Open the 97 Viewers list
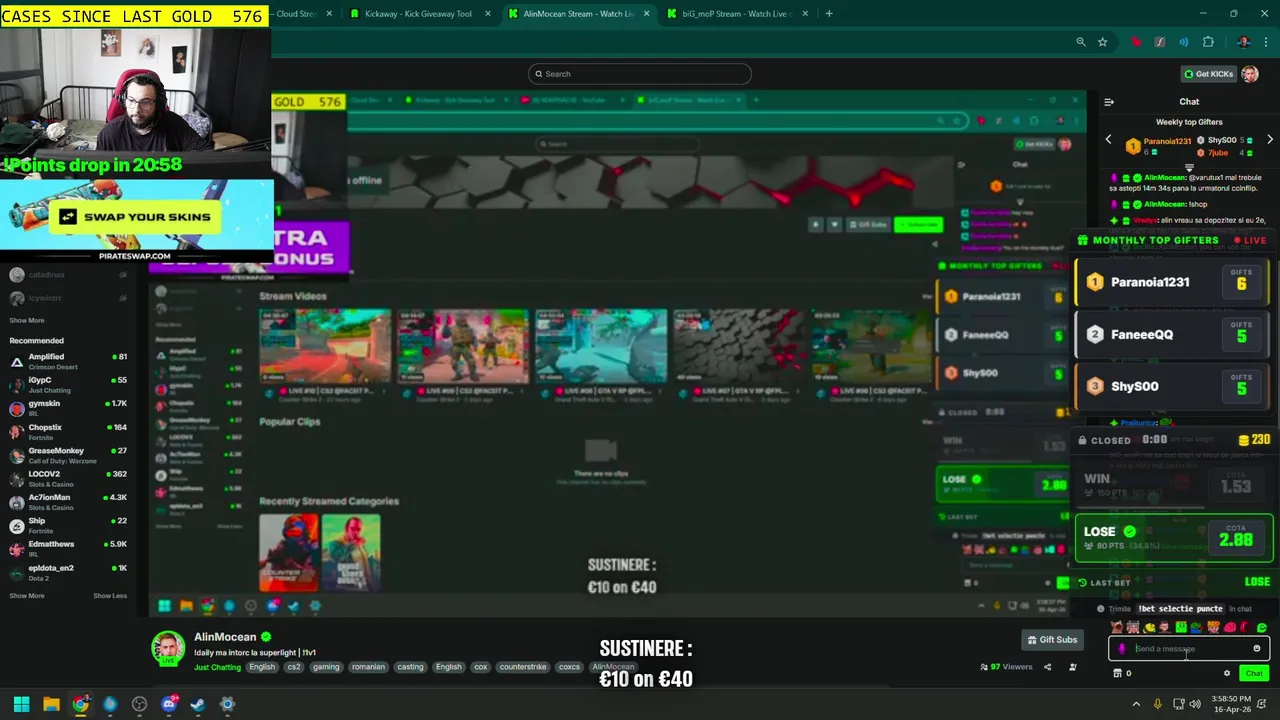Viewport: 1280px width, 720px height. pos(1007,667)
